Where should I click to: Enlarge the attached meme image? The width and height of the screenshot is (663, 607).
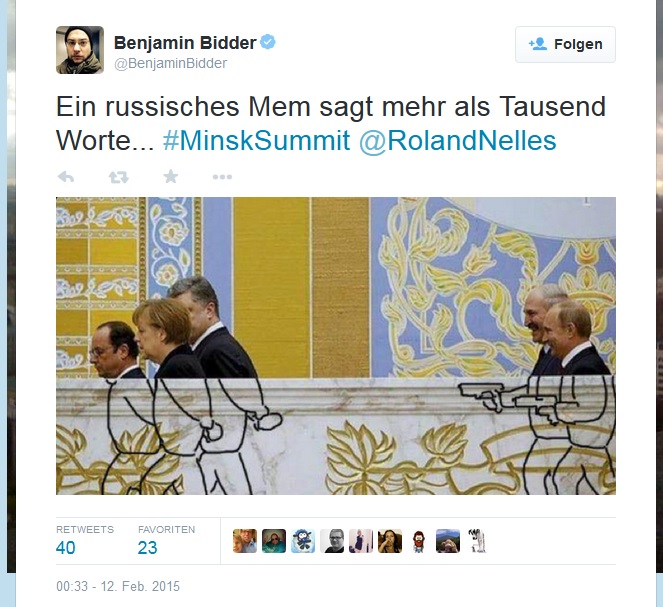click(336, 346)
